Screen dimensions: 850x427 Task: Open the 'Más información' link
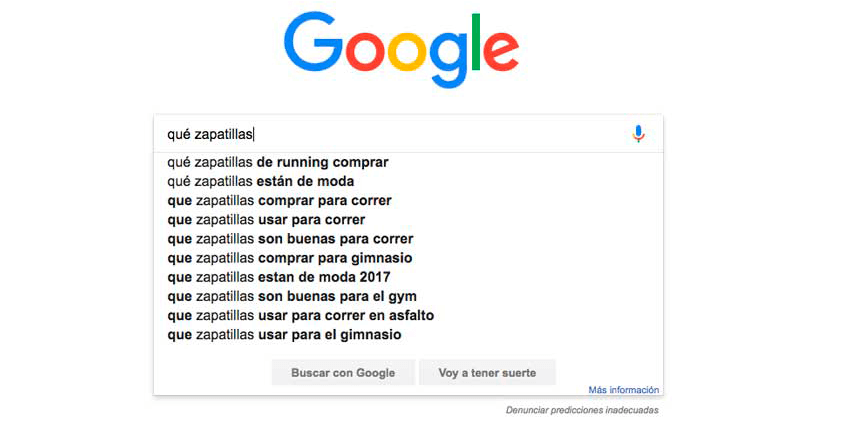[624, 390]
